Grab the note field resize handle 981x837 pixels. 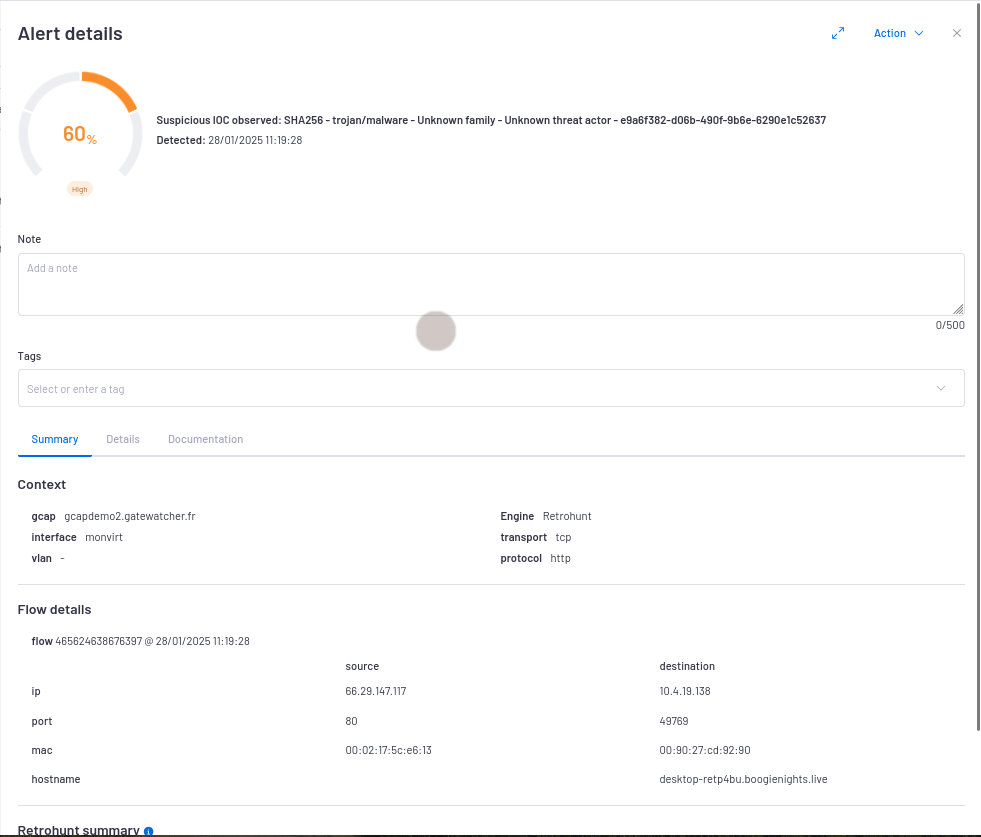pyautogui.click(x=958, y=309)
